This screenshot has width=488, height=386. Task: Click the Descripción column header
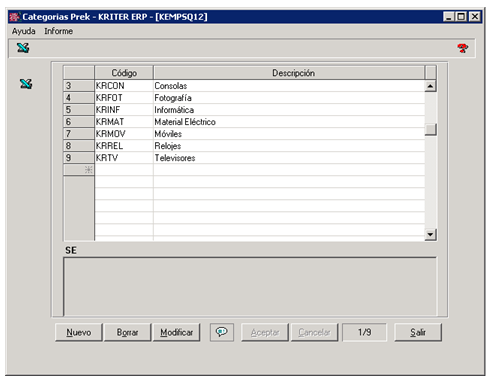point(289,73)
